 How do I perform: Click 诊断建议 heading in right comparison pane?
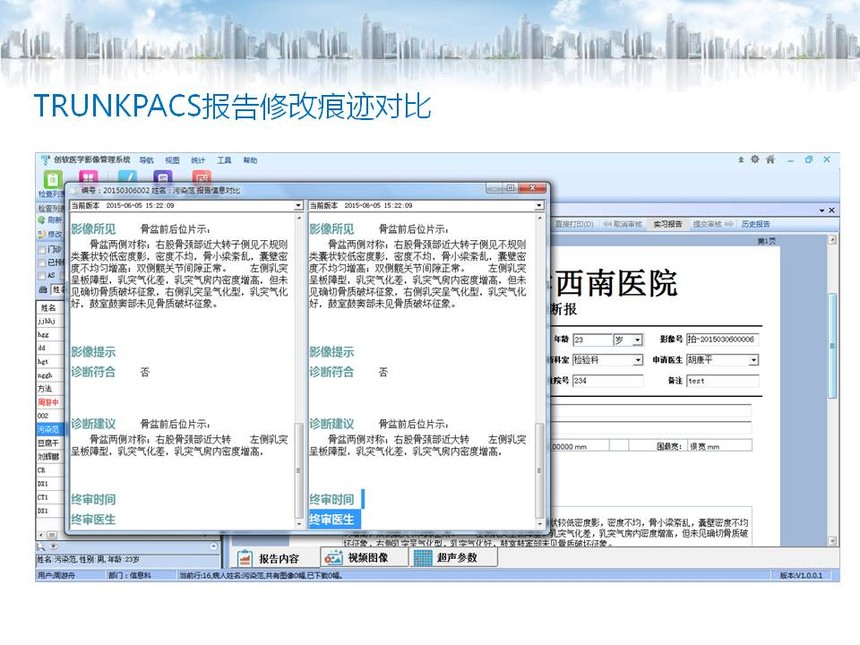332,423
